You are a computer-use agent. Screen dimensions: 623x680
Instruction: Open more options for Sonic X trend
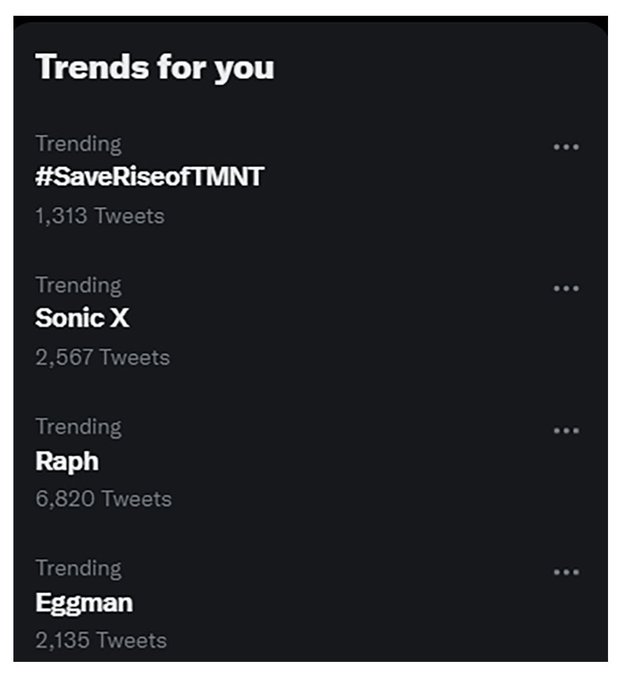[x=566, y=289]
